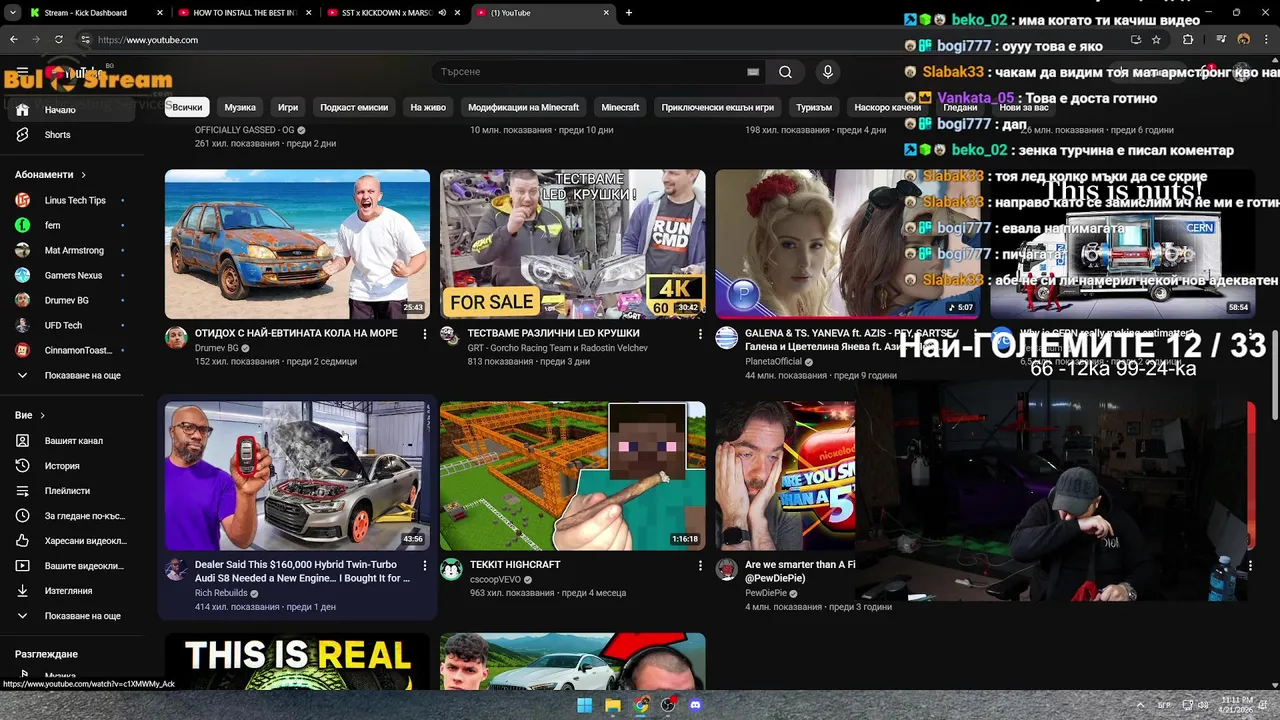The height and width of the screenshot is (720, 1280).
Task: Click the youtube.com address bar
Action: pos(600,40)
